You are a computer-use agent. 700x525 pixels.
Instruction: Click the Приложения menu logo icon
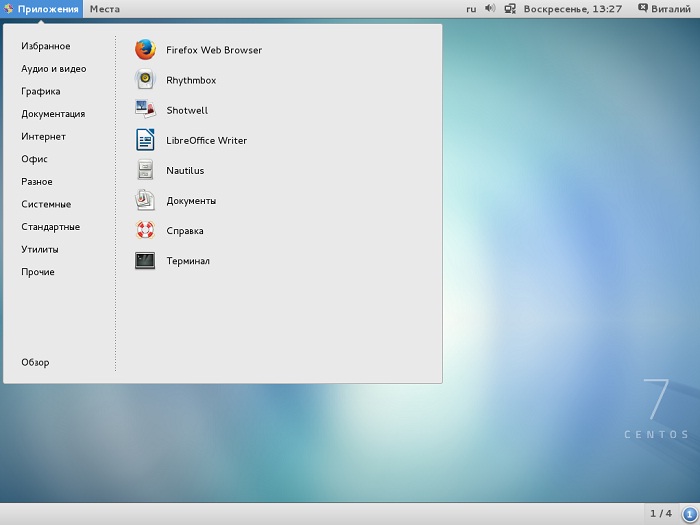coord(8,8)
